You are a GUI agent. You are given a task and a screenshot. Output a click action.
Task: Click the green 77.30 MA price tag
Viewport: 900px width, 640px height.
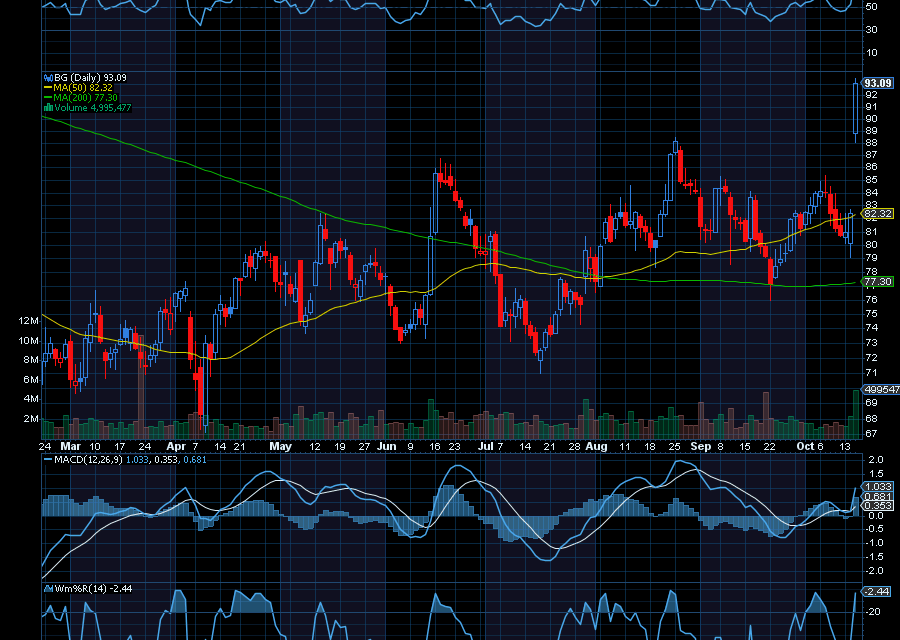coord(877,283)
